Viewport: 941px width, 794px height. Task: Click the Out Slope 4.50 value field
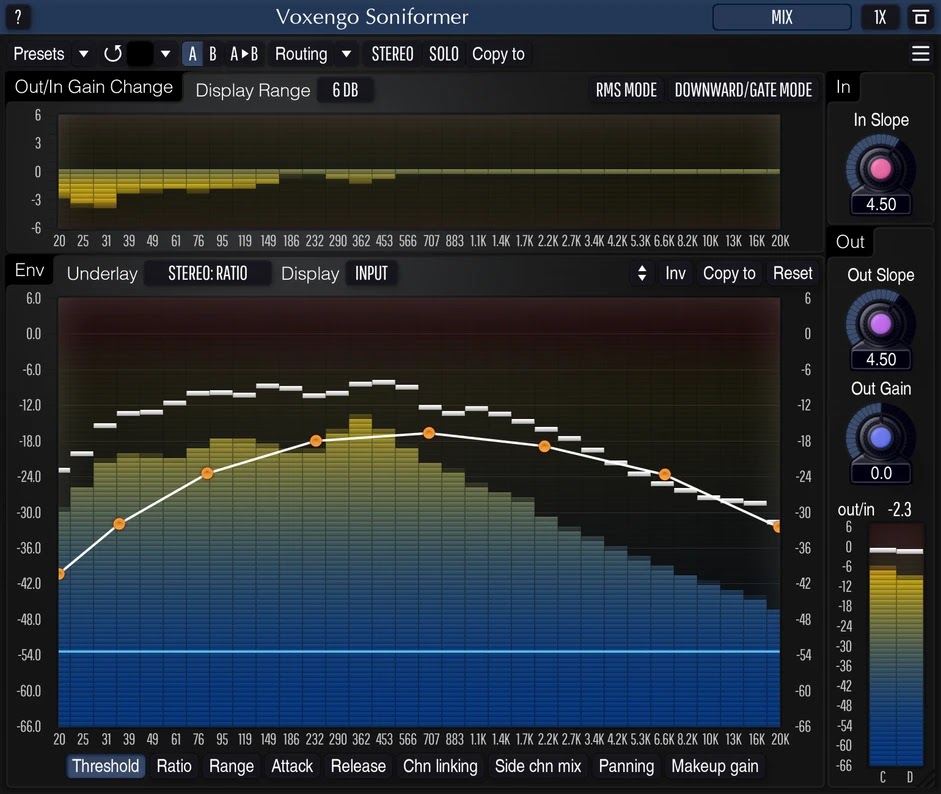pyautogui.click(x=880, y=359)
